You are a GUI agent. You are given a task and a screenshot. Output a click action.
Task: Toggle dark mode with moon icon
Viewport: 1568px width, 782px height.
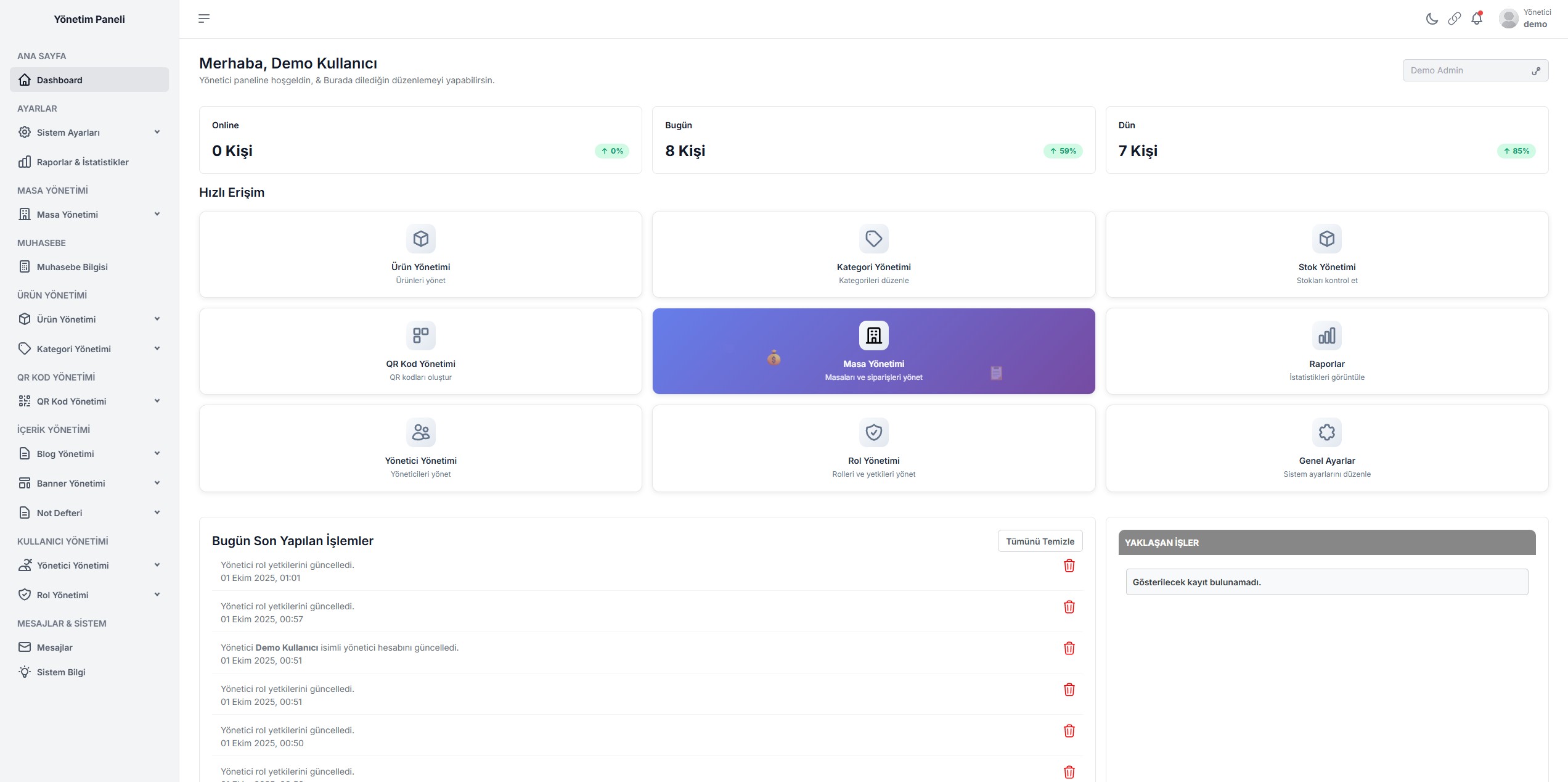click(1432, 19)
